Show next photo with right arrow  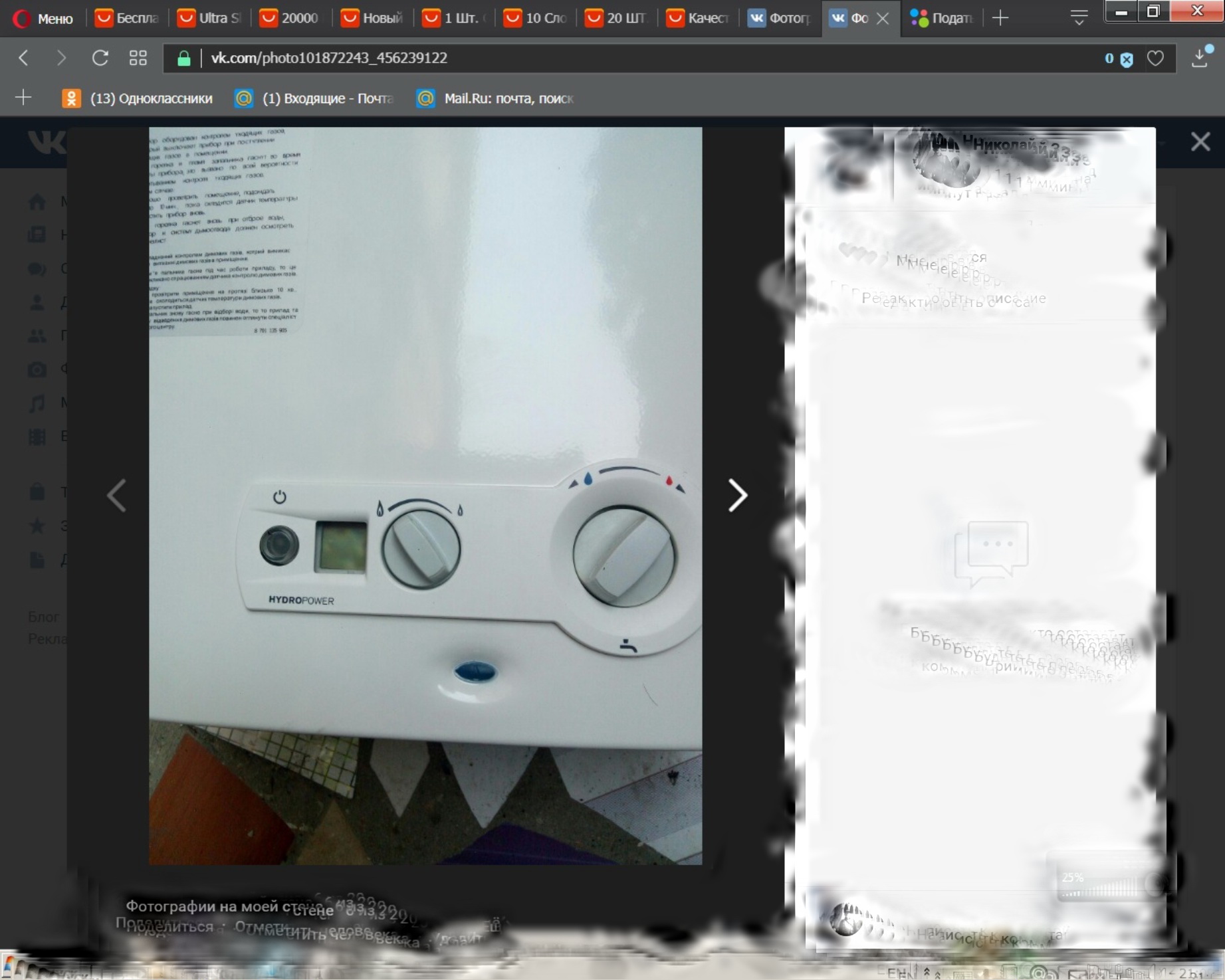pyautogui.click(x=737, y=495)
